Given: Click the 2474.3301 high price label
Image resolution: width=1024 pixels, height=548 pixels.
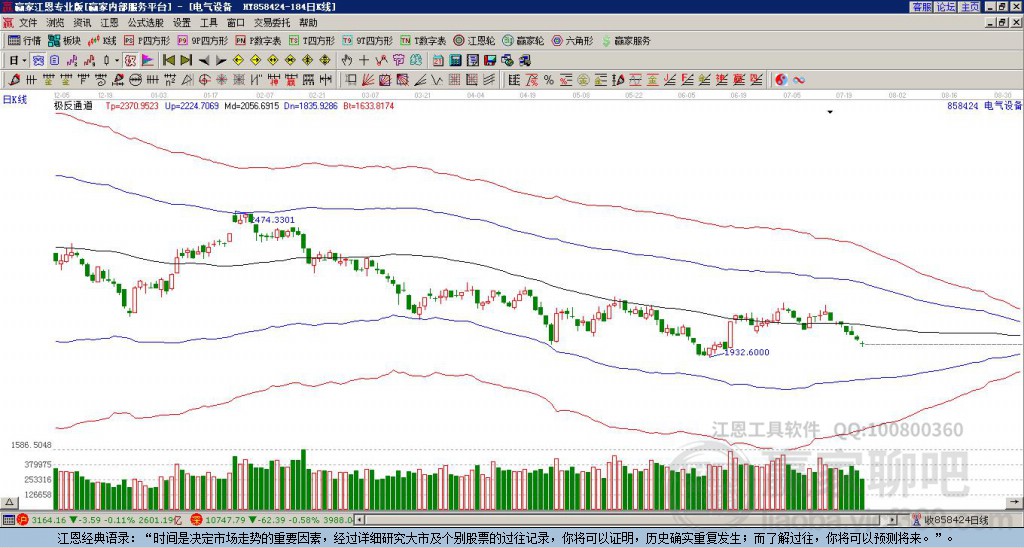Looking at the screenshot, I should click(x=272, y=220).
